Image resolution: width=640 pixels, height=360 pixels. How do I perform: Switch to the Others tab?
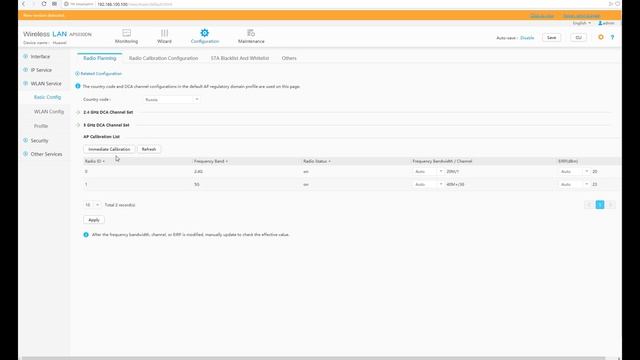[289, 58]
